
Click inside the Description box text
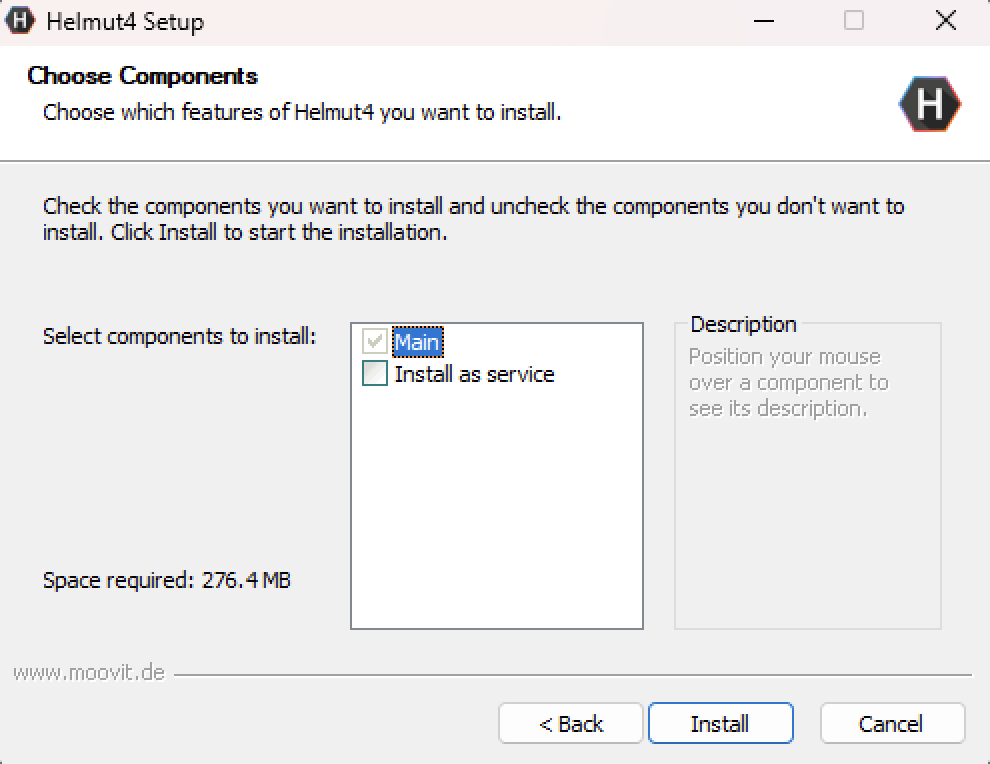(x=787, y=383)
